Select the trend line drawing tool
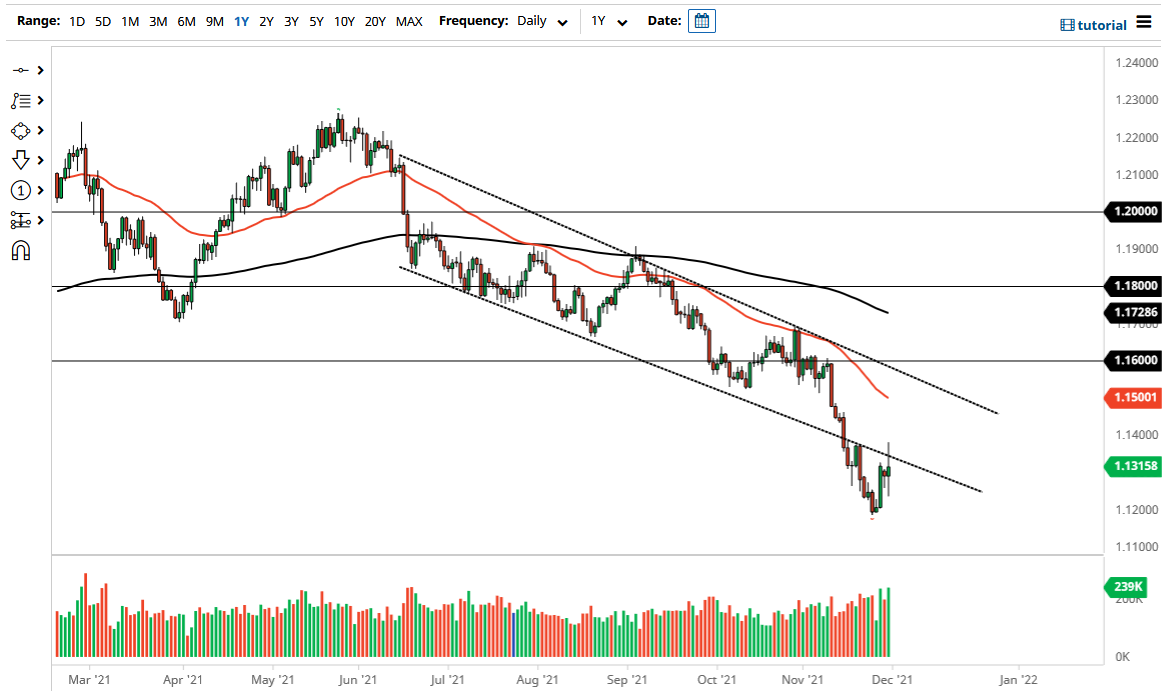The image size is (1169, 699). point(22,70)
